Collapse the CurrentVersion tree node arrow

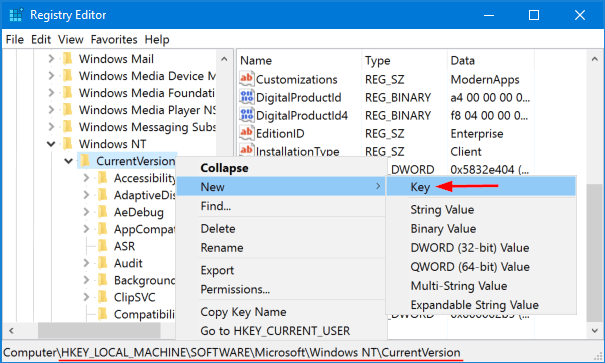68,161
